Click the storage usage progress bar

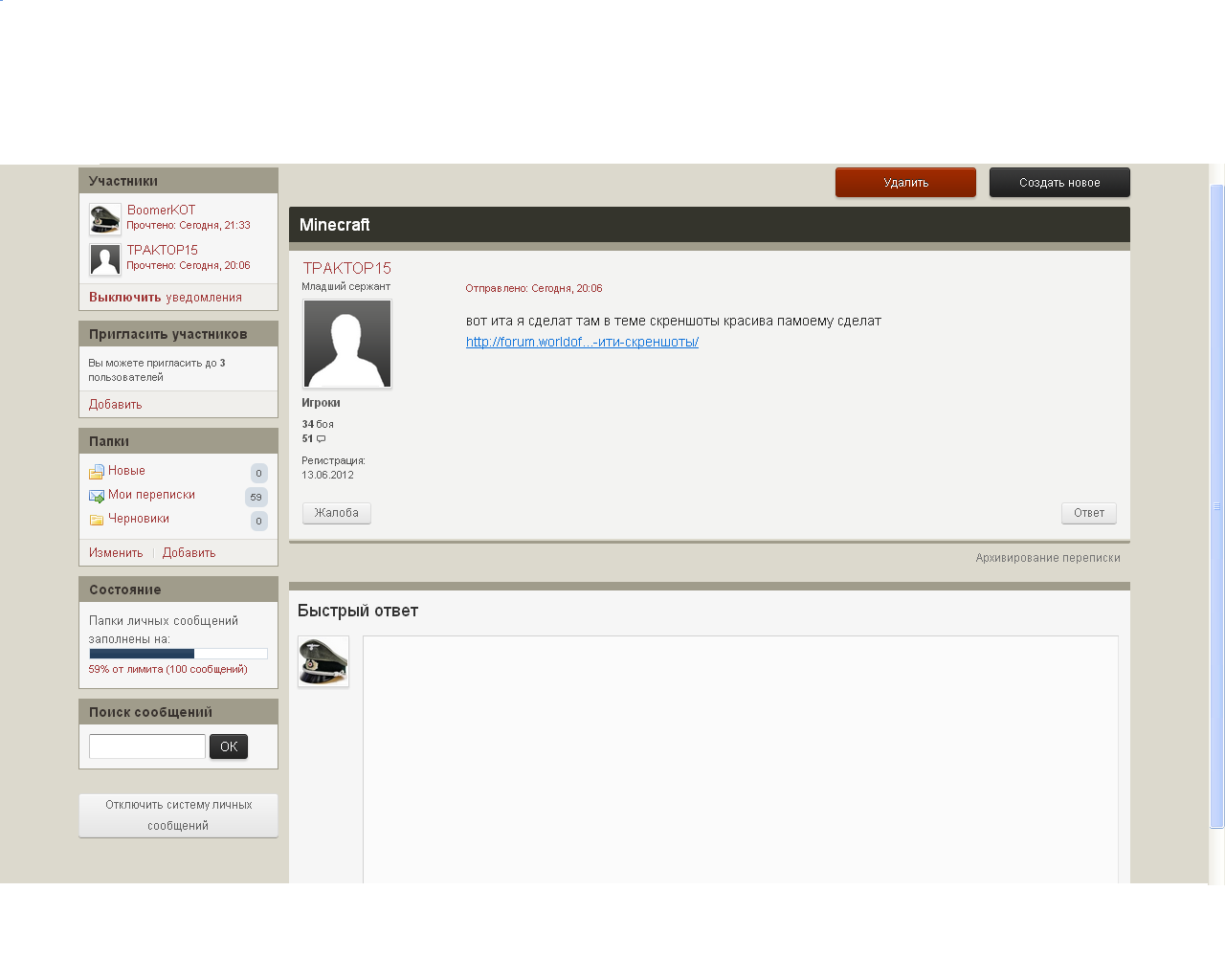[x=178, y=654]
